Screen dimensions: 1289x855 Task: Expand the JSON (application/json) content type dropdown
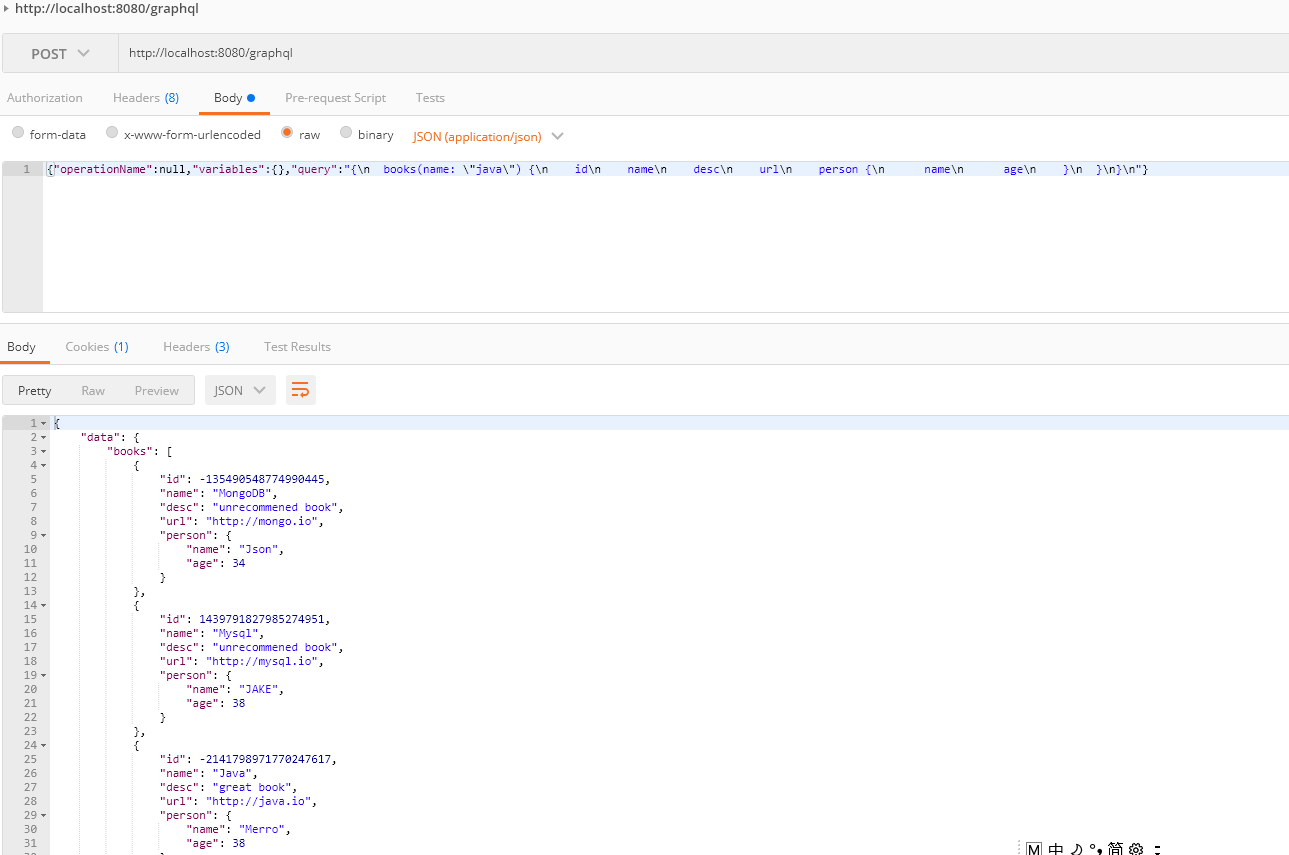click(557, 136)
